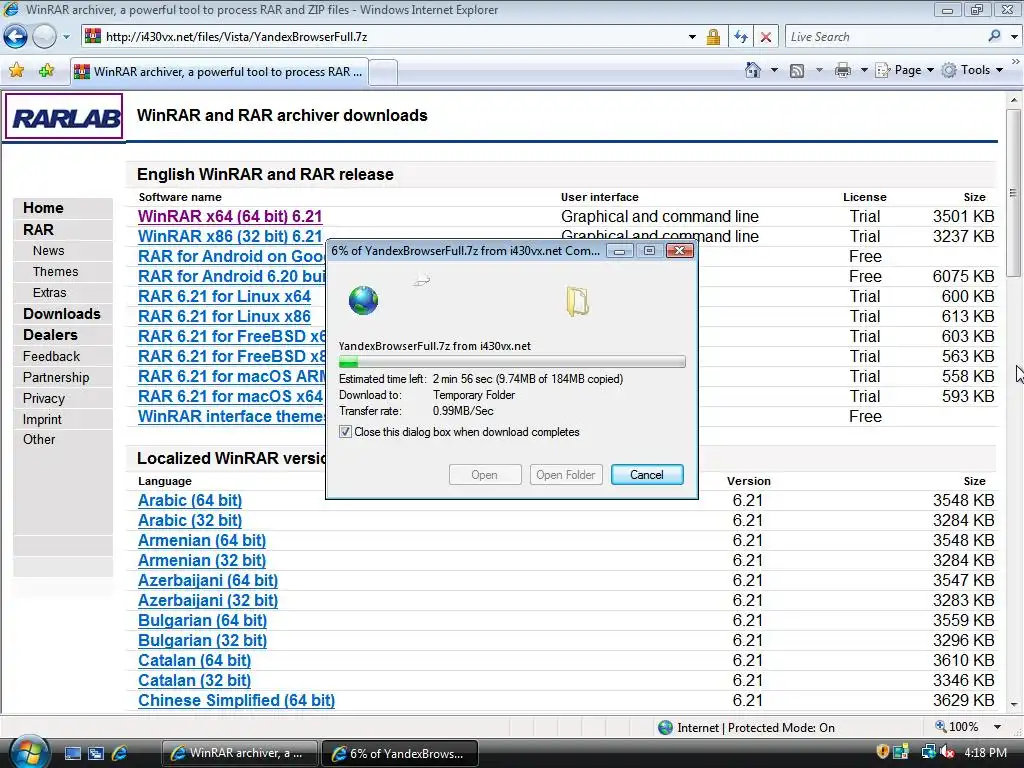Click the Refresh page icon
This screenshot has height=768, width=1024.
coord(741,37)
